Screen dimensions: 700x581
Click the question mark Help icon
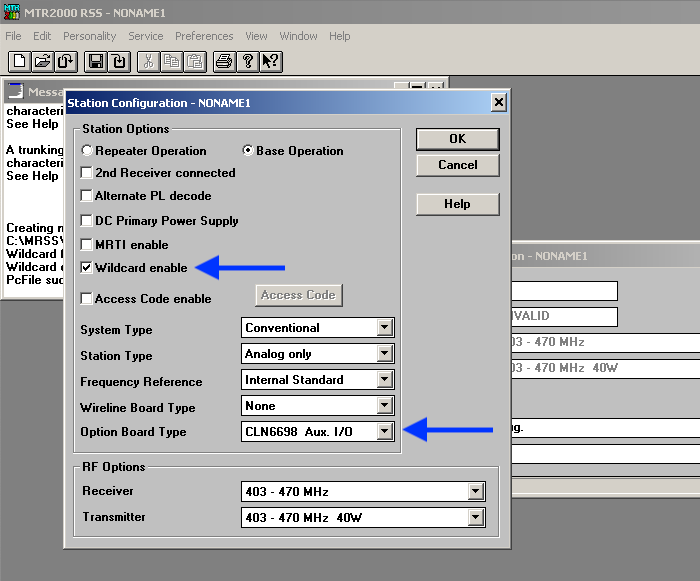tap(248, 61)
